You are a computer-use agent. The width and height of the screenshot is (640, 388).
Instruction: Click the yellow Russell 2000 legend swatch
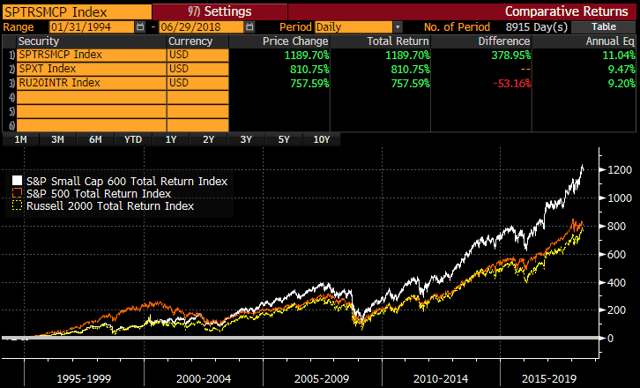pyautogui.click(x=17, y=205)
